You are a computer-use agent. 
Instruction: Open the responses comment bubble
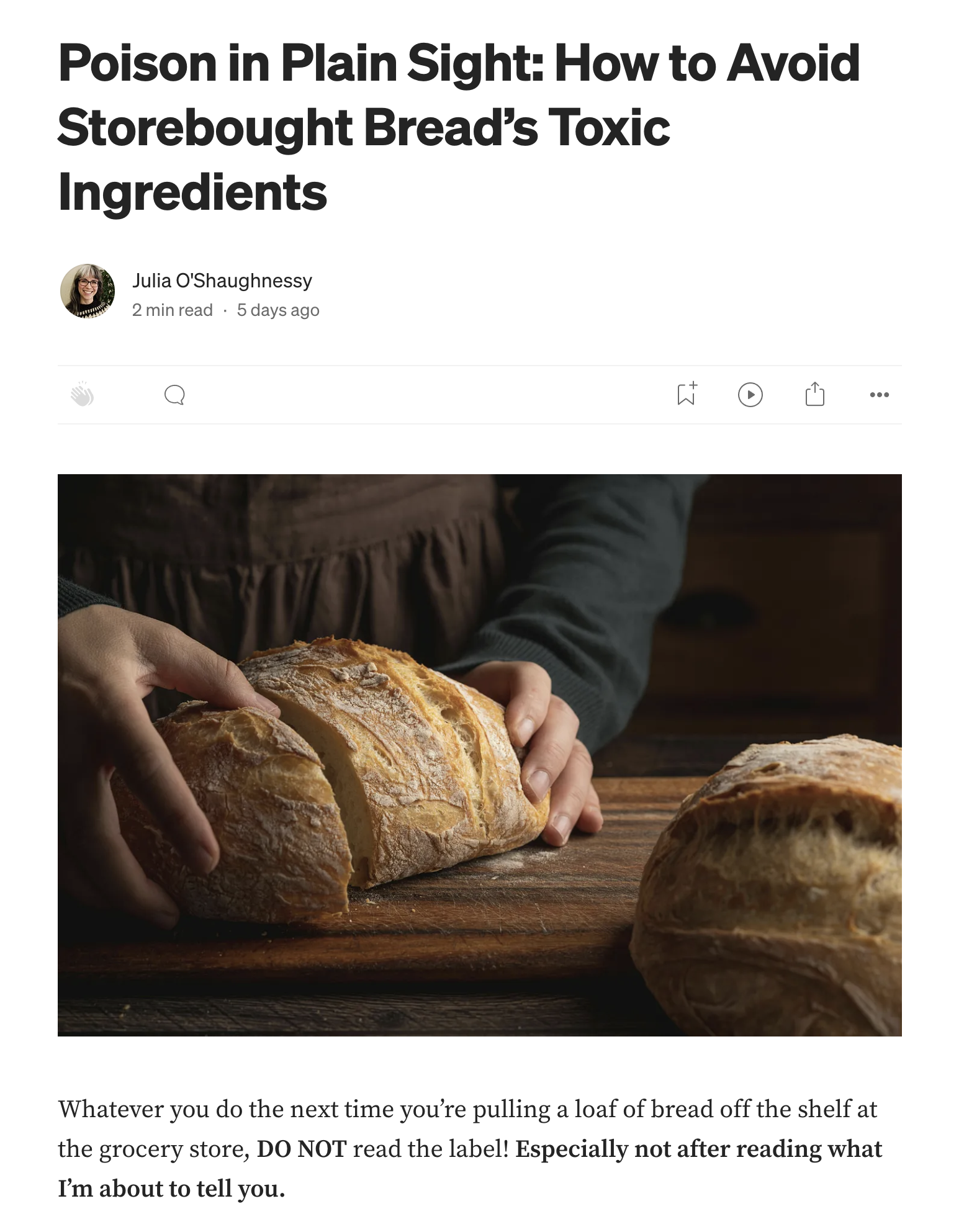point(174,395)
